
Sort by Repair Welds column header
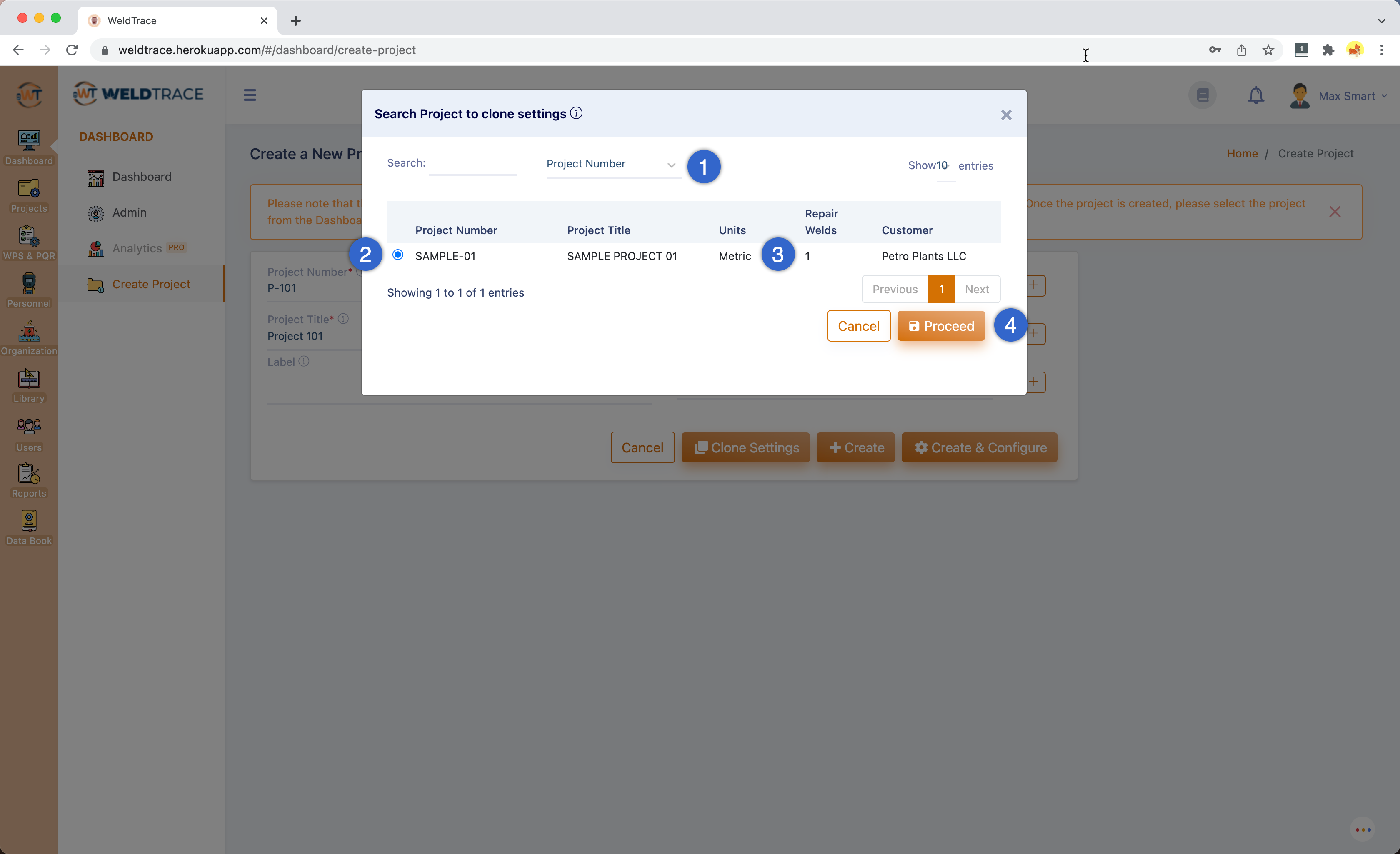[821, 222]
